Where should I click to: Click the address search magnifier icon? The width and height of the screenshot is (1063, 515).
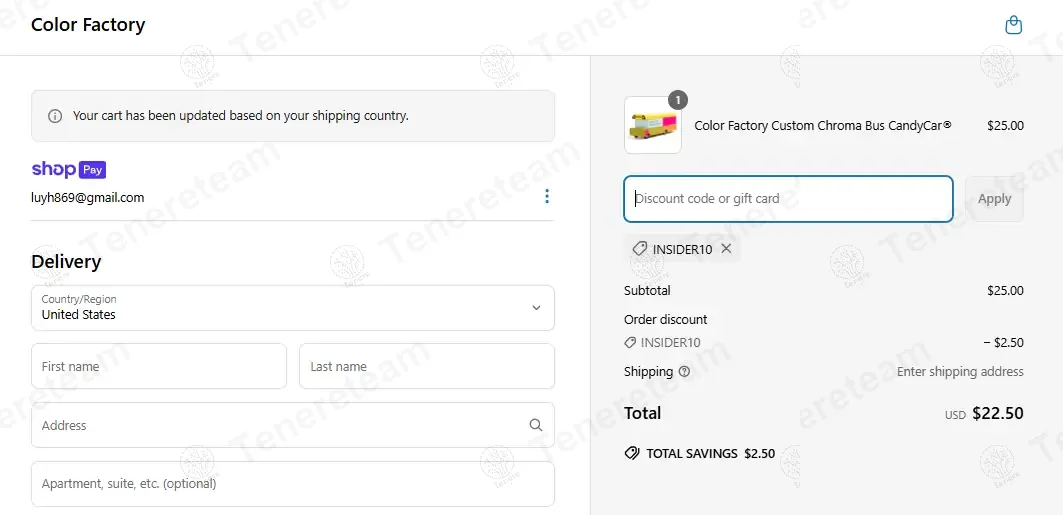click(536, 425)
